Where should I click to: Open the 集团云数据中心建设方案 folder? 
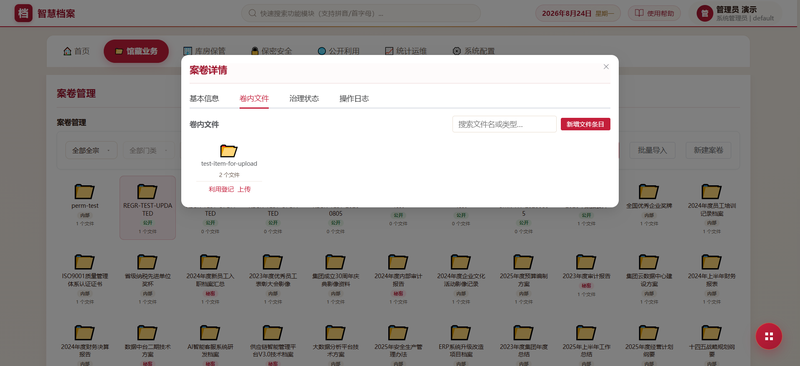coord(649,262)
